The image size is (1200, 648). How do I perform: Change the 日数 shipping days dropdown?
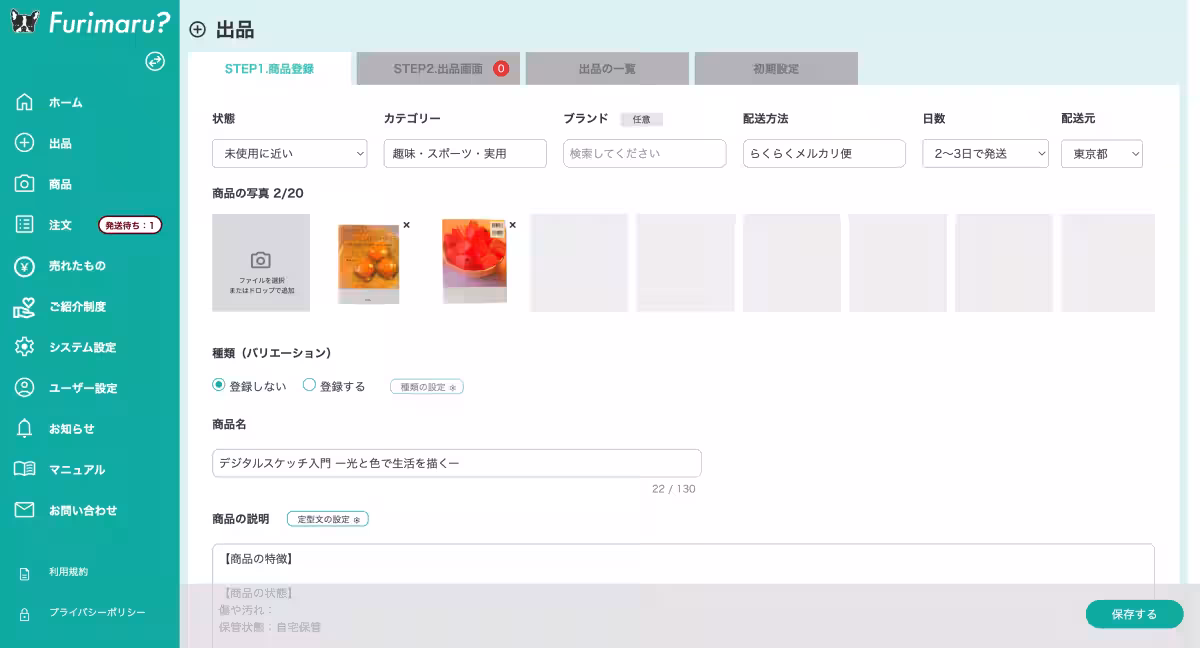tap(984, 153)
